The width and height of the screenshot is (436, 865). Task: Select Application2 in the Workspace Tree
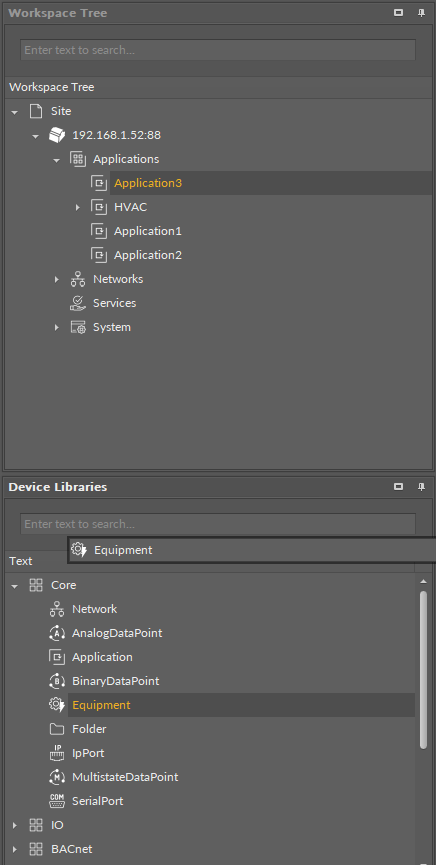point(148,255)
